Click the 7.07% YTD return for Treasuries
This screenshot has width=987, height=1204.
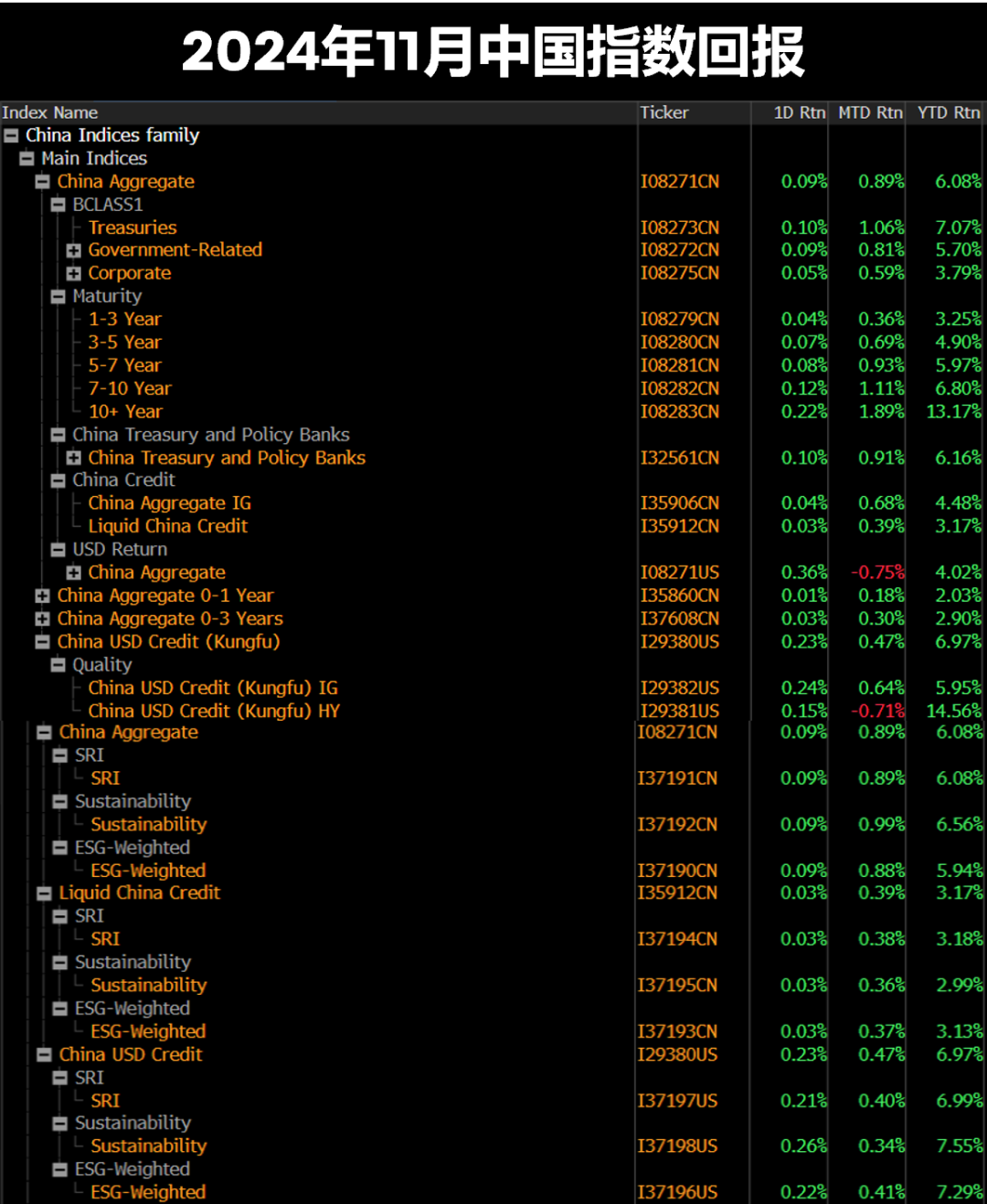click(959, 227)
